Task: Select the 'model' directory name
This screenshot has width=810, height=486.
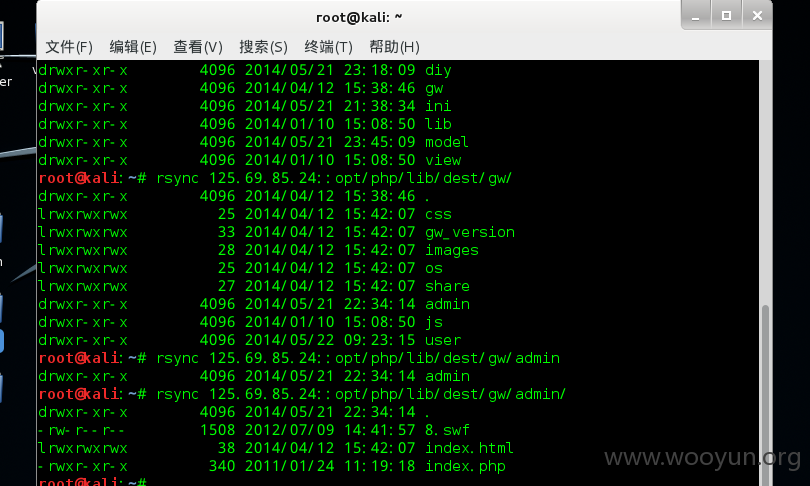Action: click(447, 142)
